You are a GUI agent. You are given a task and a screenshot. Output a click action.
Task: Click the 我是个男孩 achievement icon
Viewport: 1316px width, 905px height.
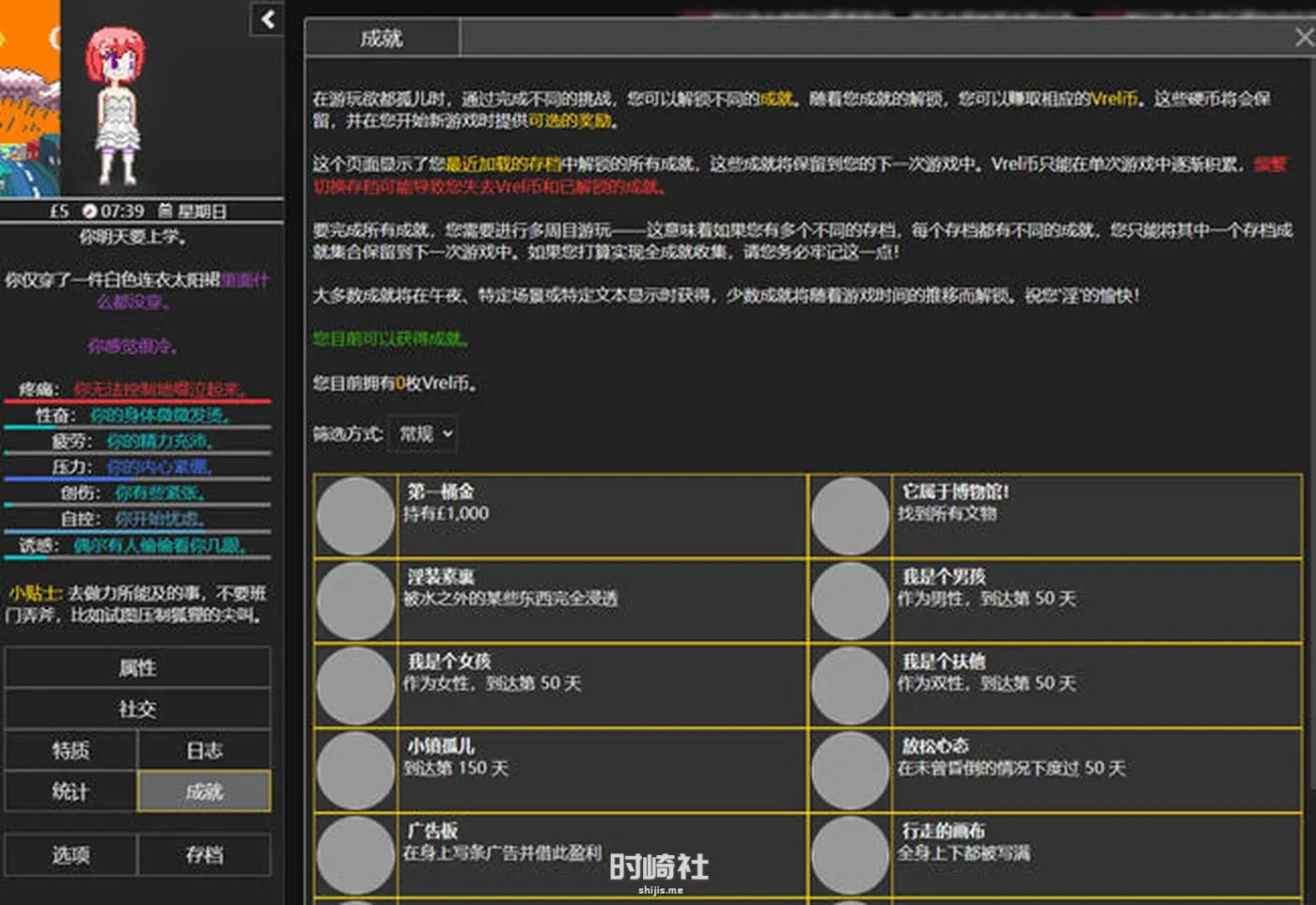[x=851, y=601]
